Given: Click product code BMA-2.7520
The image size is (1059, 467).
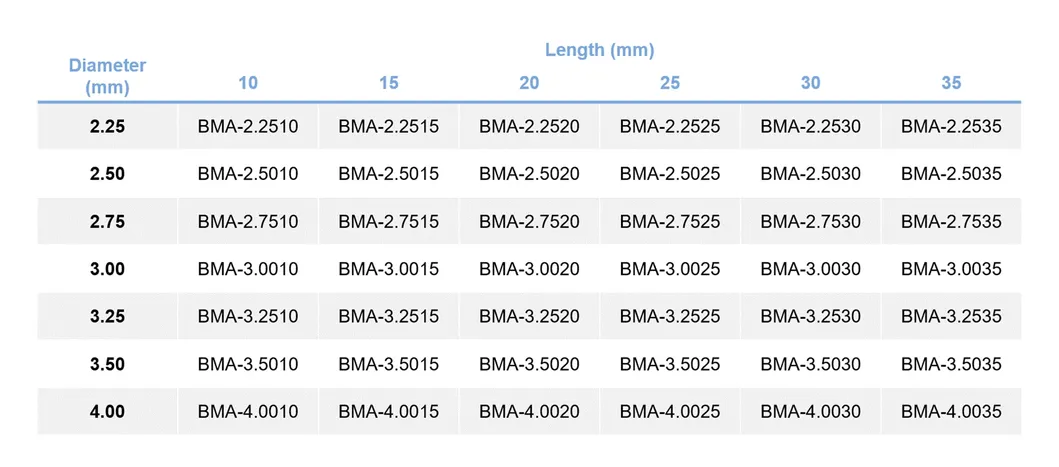Looking at the screenshot, I should tap(529, 222).
